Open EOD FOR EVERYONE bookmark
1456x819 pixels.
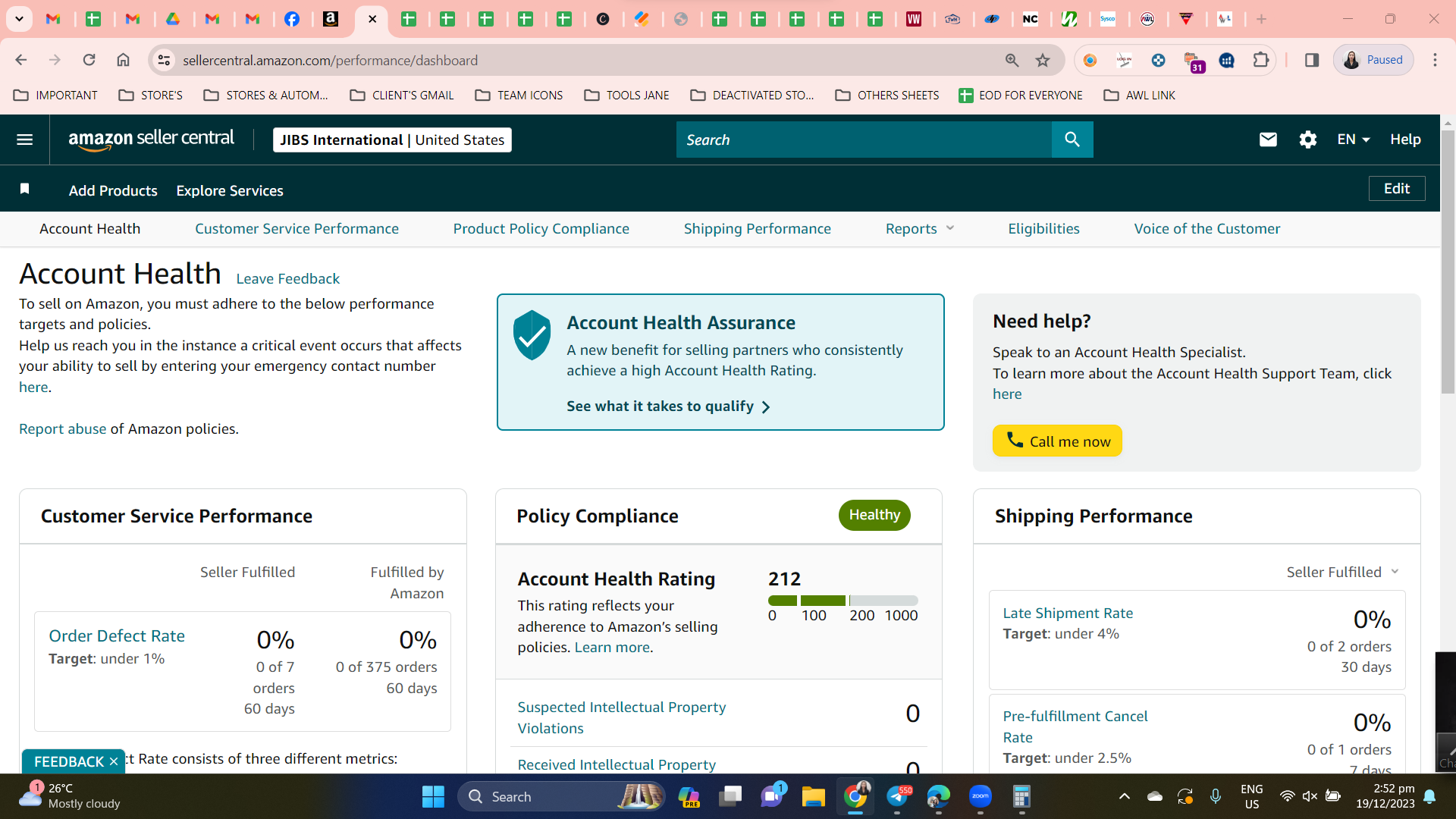1020,95
